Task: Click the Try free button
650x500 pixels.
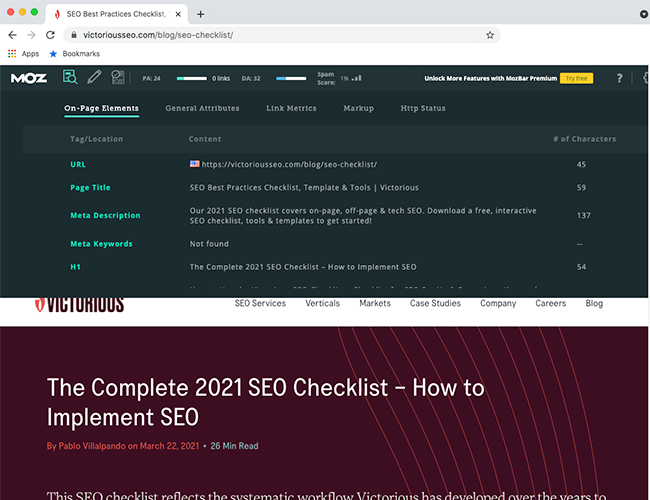Action: (x=576, y=78)
